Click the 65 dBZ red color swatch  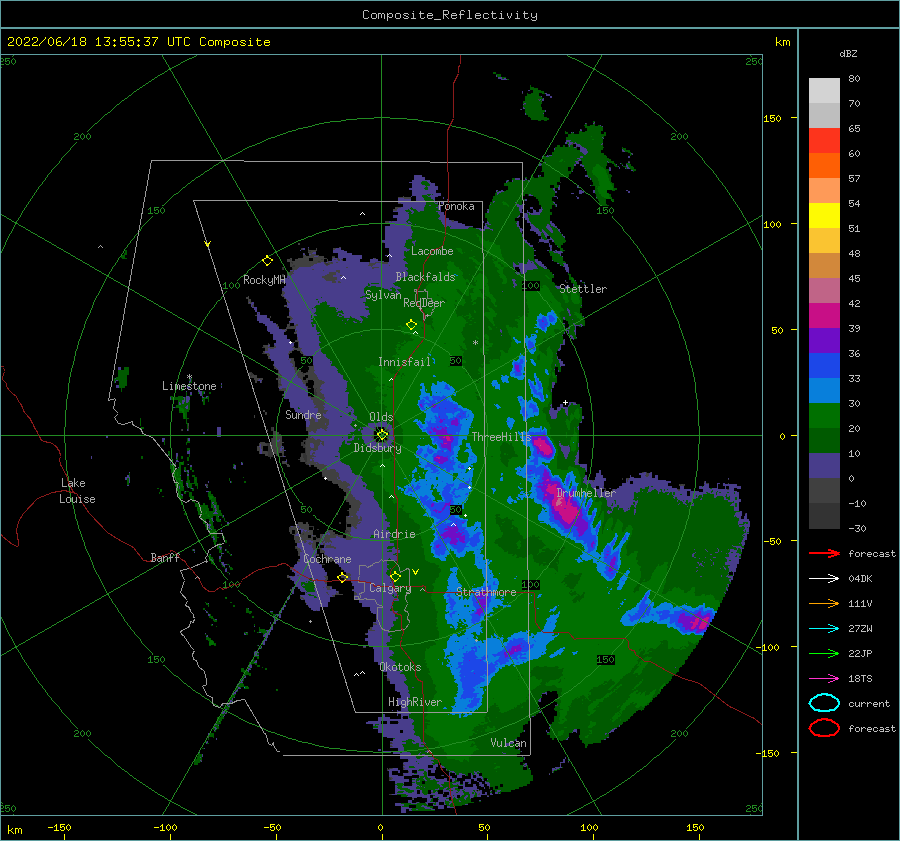point(824,141)
